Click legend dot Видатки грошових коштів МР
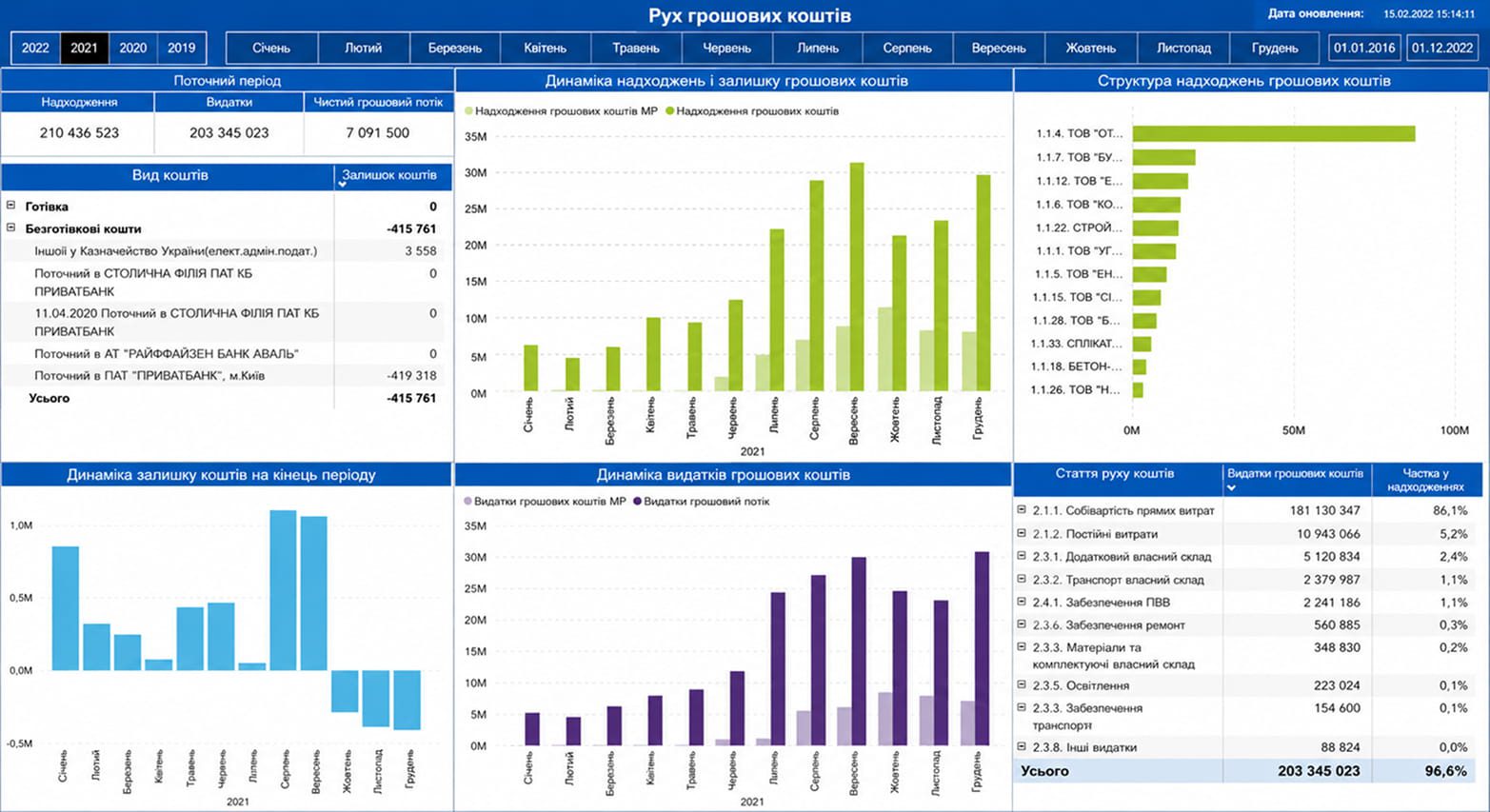1490x812 pixels. [467, 502]
